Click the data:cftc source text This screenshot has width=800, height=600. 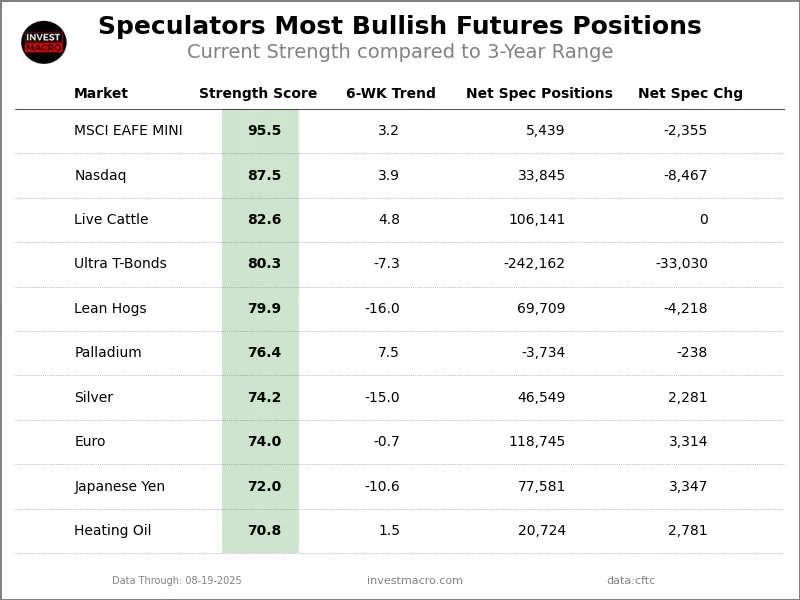click(x=631, y=581)
